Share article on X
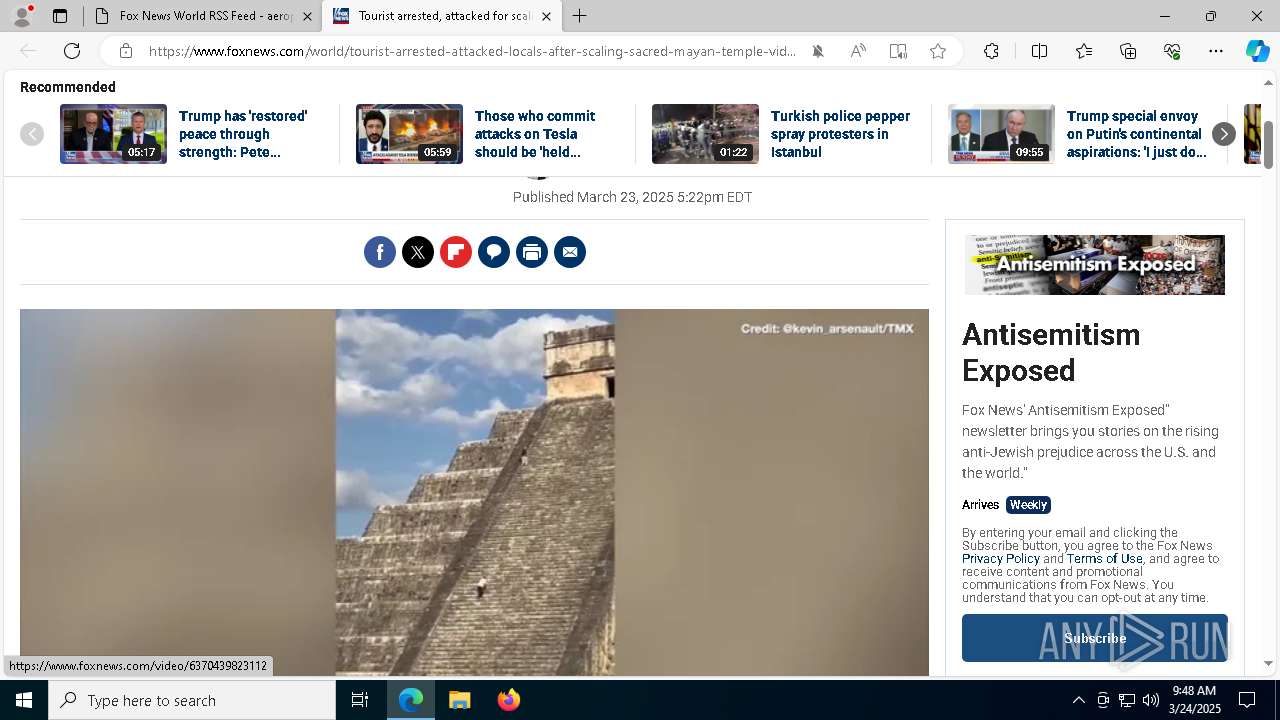1280x720 pixels. click(x=418, y=252)
